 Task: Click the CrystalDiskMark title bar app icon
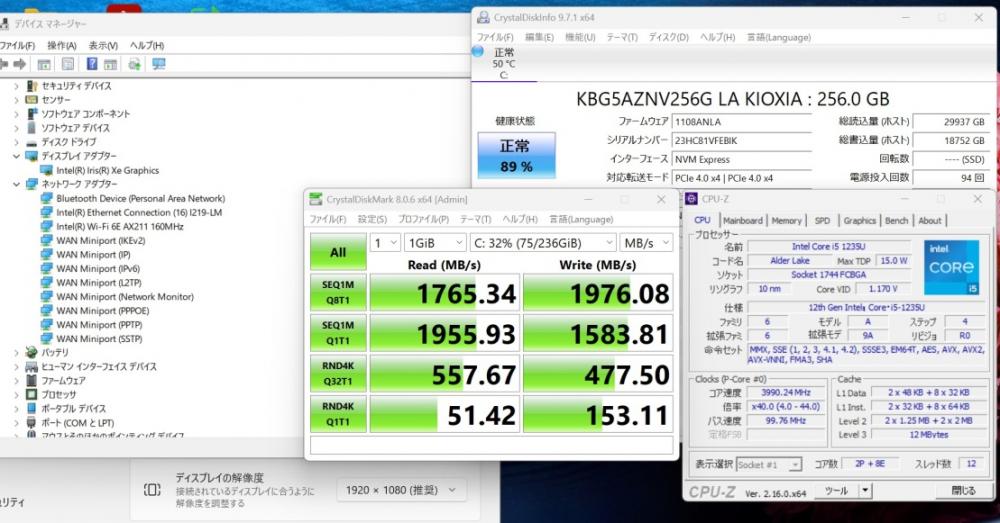pos(316,199)
